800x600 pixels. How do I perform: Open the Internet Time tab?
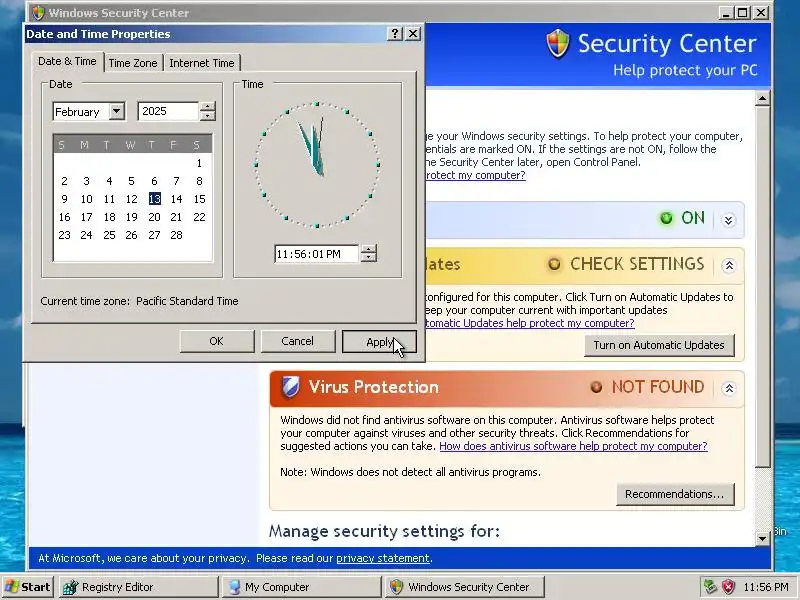[x=202, y=63]
